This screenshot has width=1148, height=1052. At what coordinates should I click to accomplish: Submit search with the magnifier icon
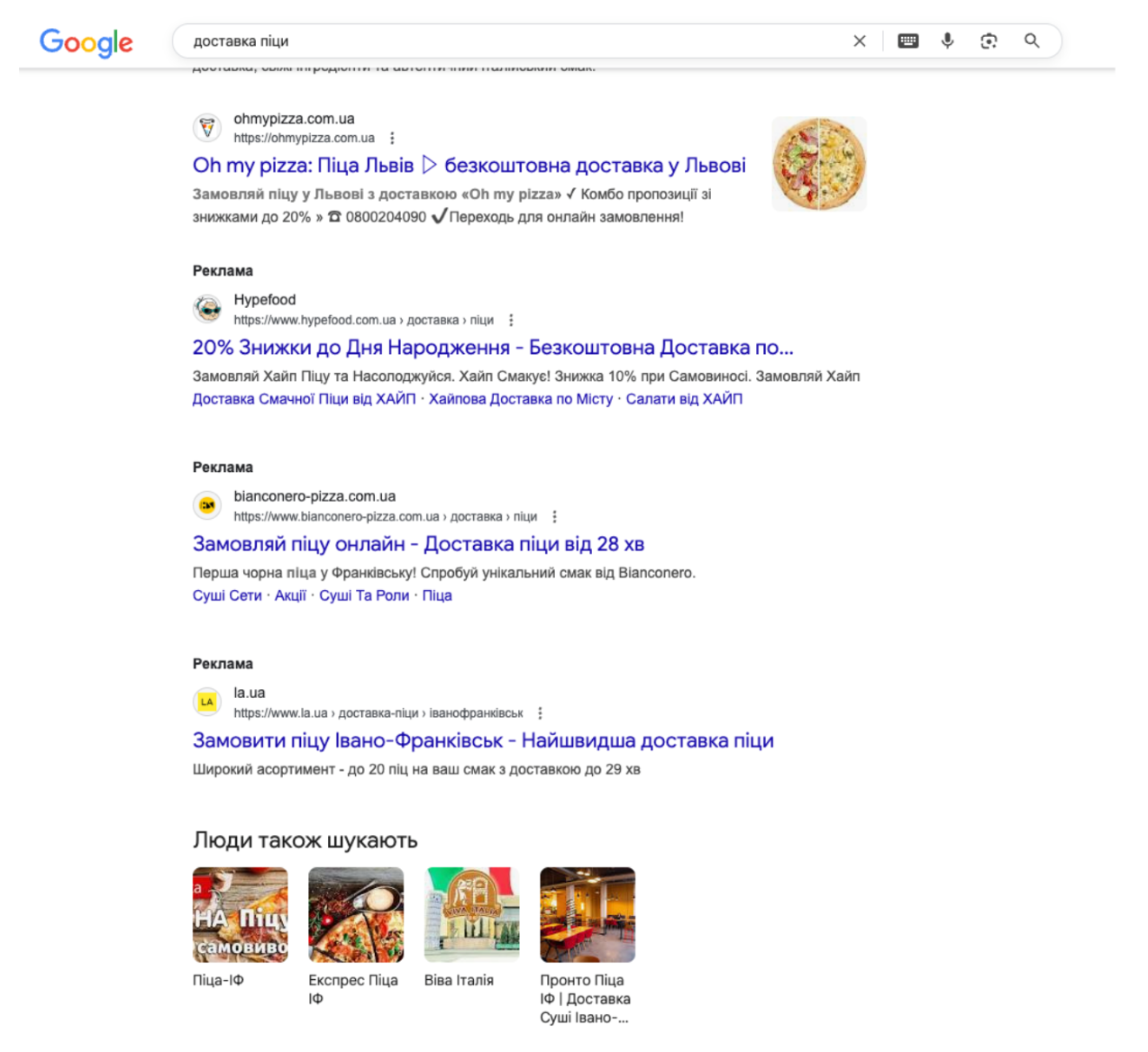[1032, 41]
